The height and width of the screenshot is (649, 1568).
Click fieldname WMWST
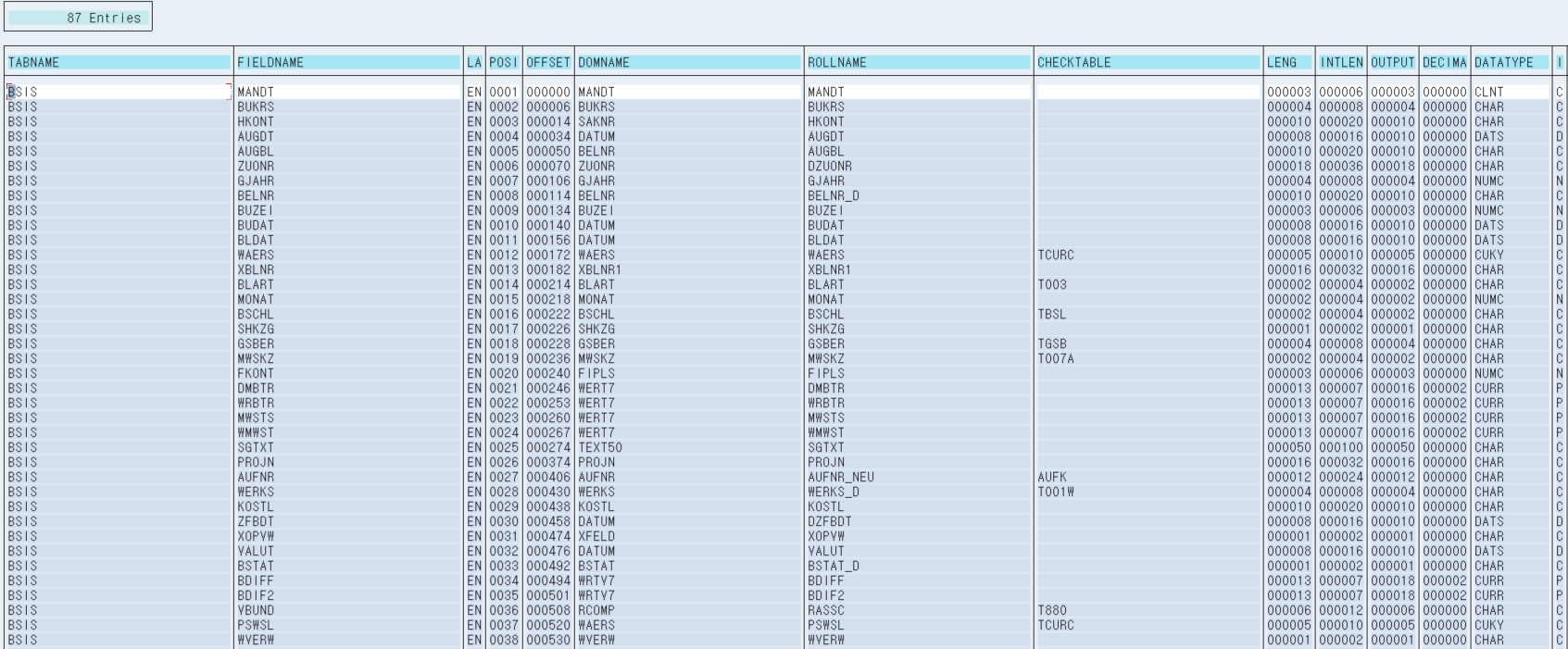tap(256, 432)
